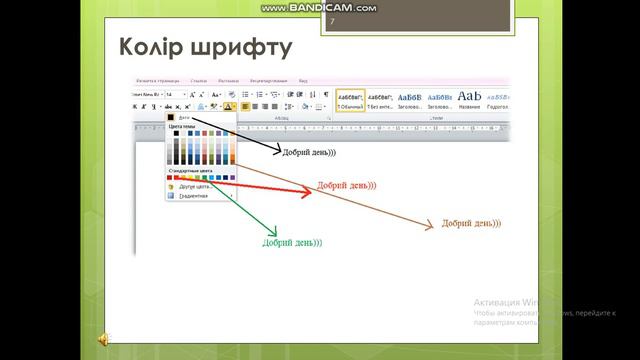
Task: Click the Italic formatting icon
Action: 144,107
